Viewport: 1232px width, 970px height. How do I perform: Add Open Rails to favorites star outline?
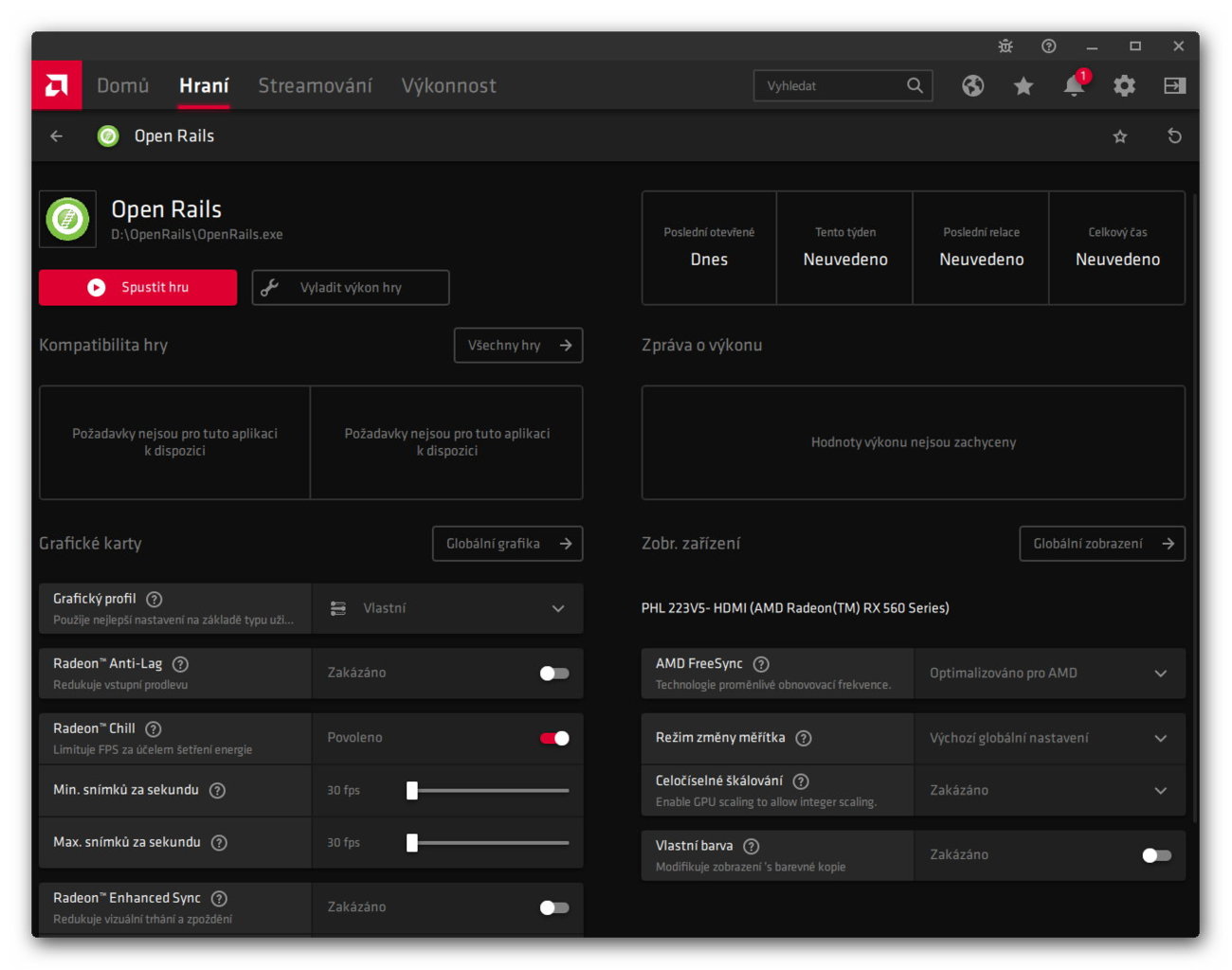(1120, 136)
